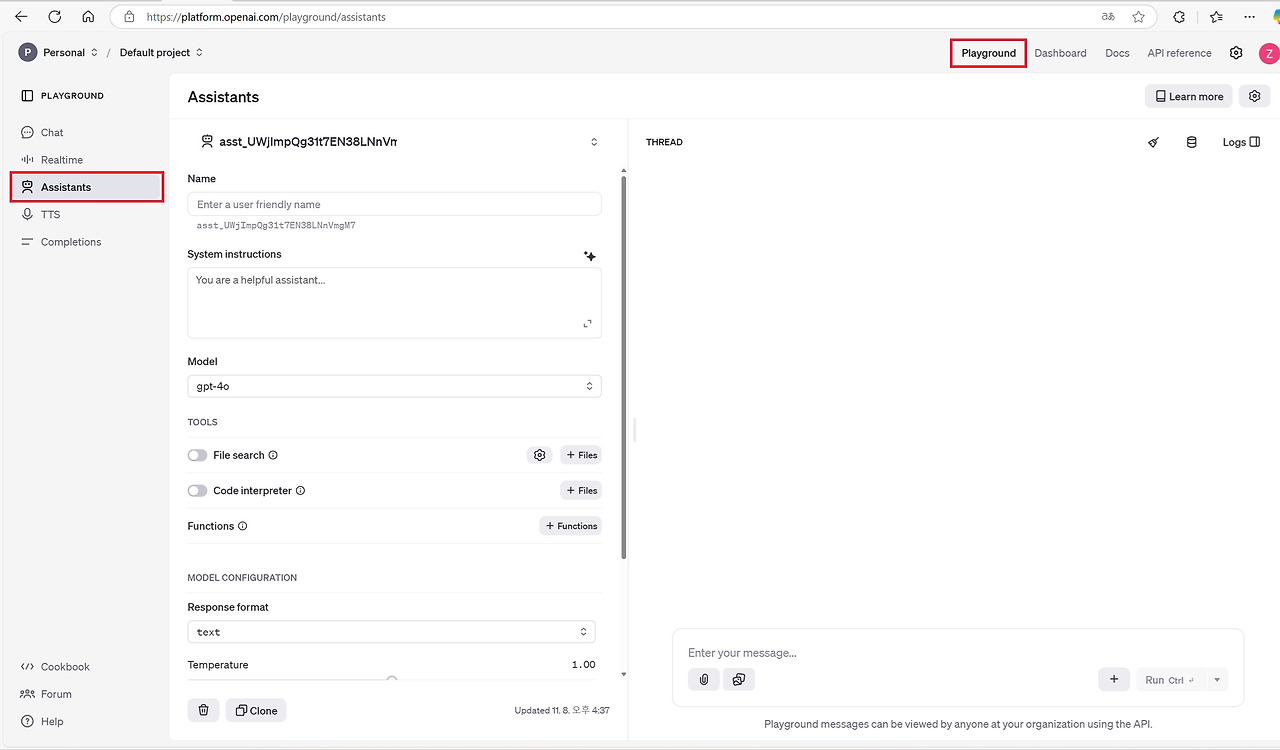Expand the System instructions editor
The image size is (1280, 750).
[x=587, y=324]
